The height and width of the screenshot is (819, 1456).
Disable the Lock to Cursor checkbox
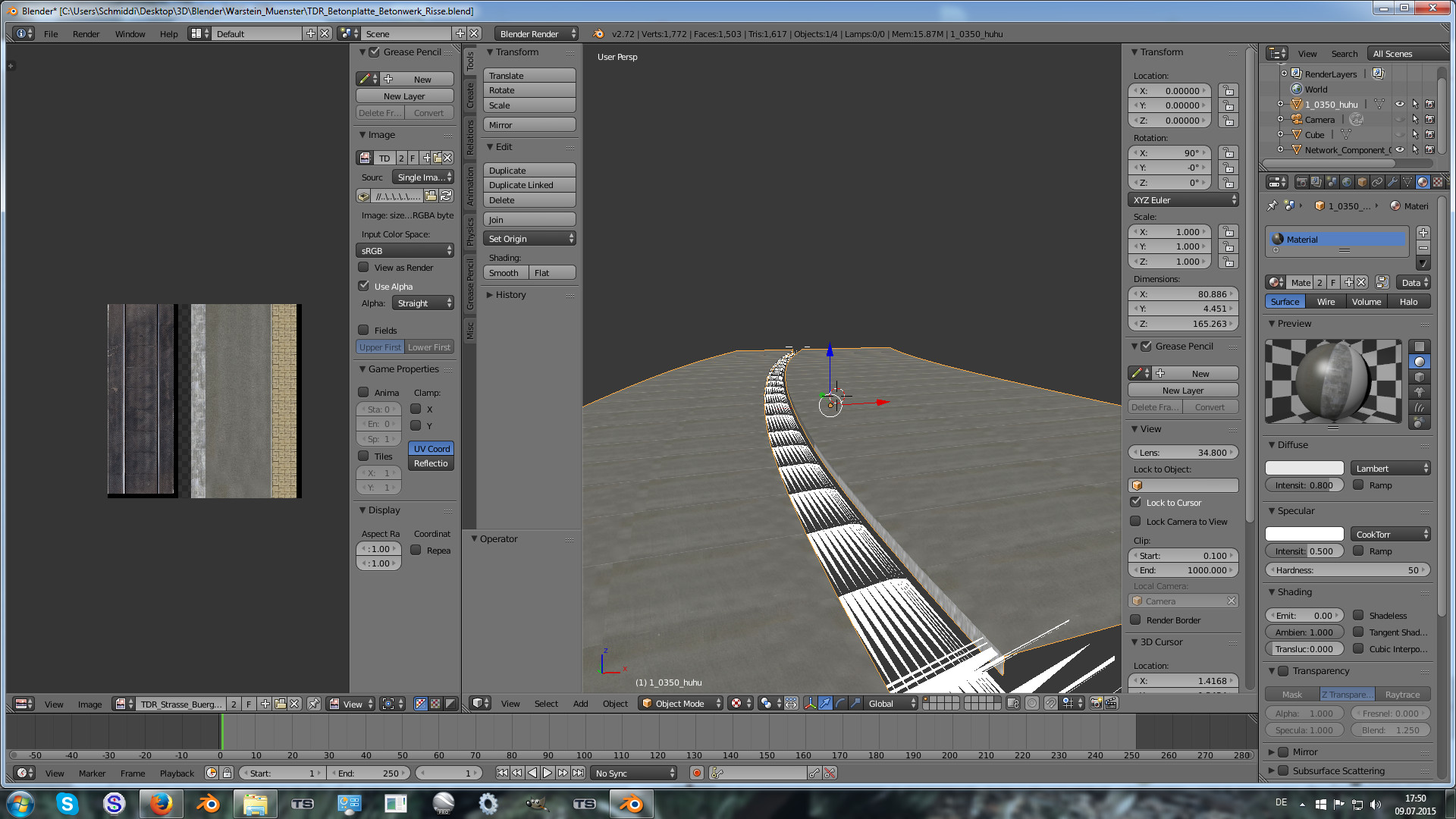click(1135, 502)
